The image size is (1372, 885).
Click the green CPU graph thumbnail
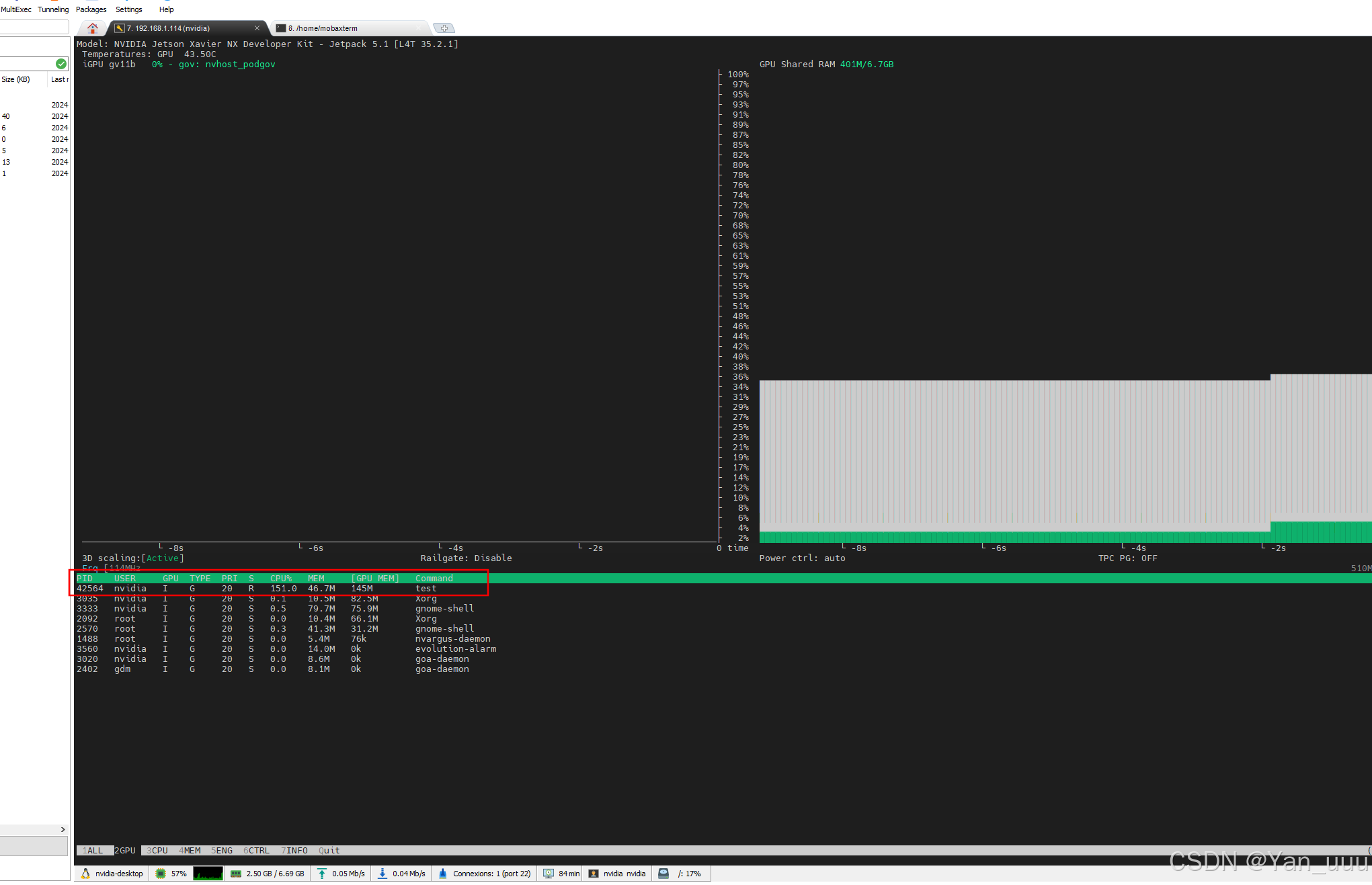point(208,874)
